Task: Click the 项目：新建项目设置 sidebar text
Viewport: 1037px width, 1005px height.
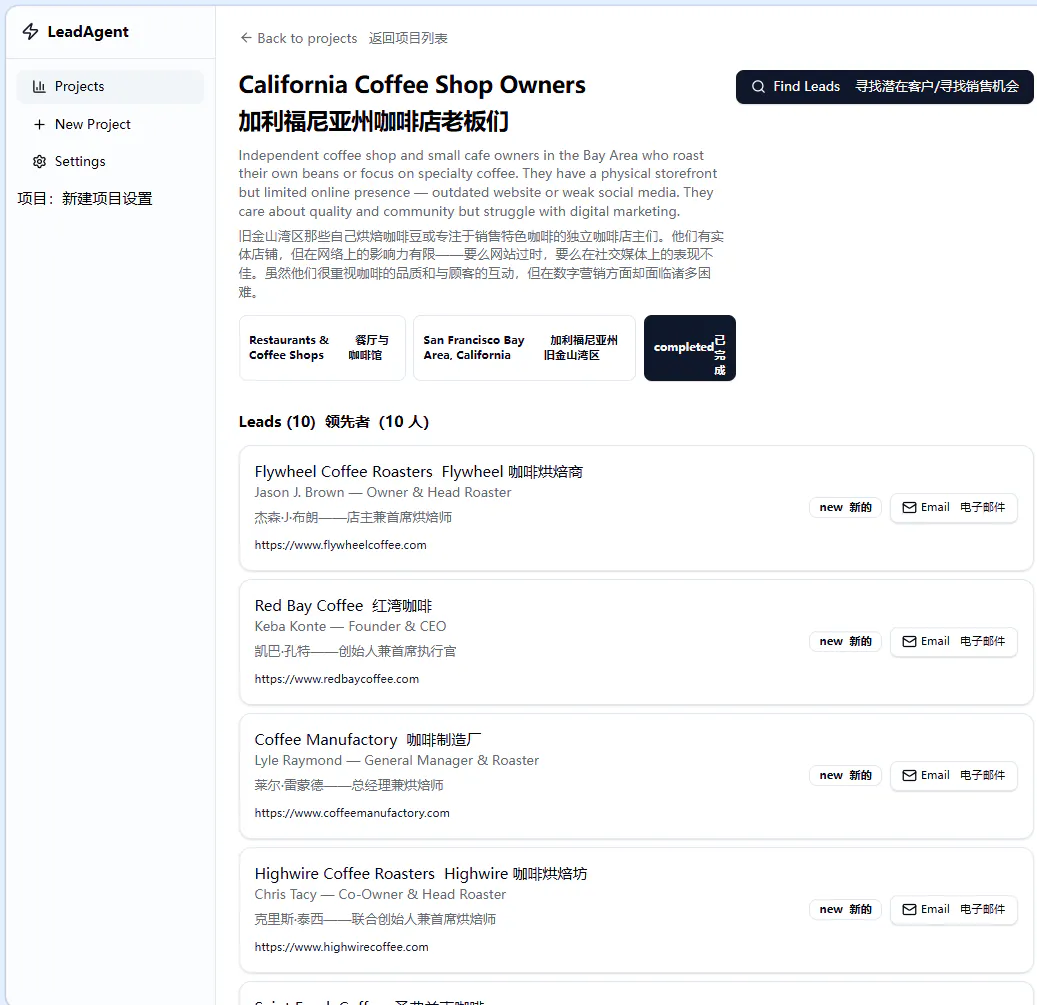Action: 85,198
